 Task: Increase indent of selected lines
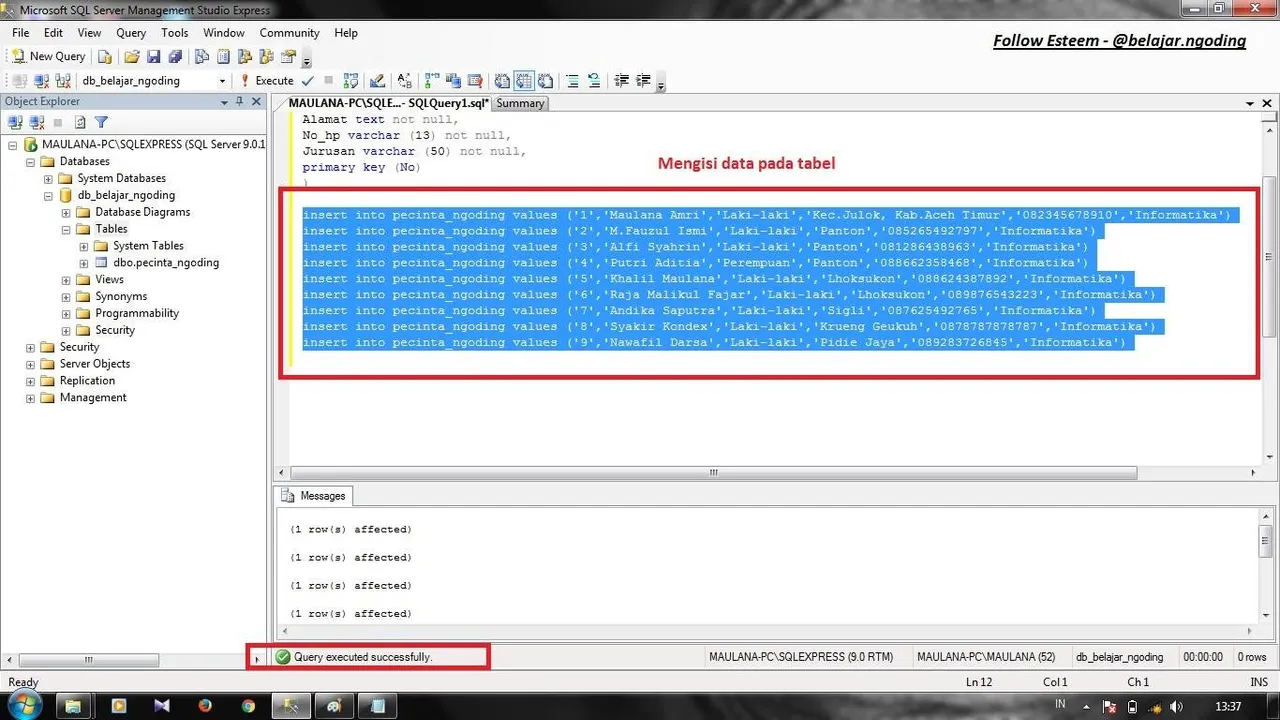[643, 81]
